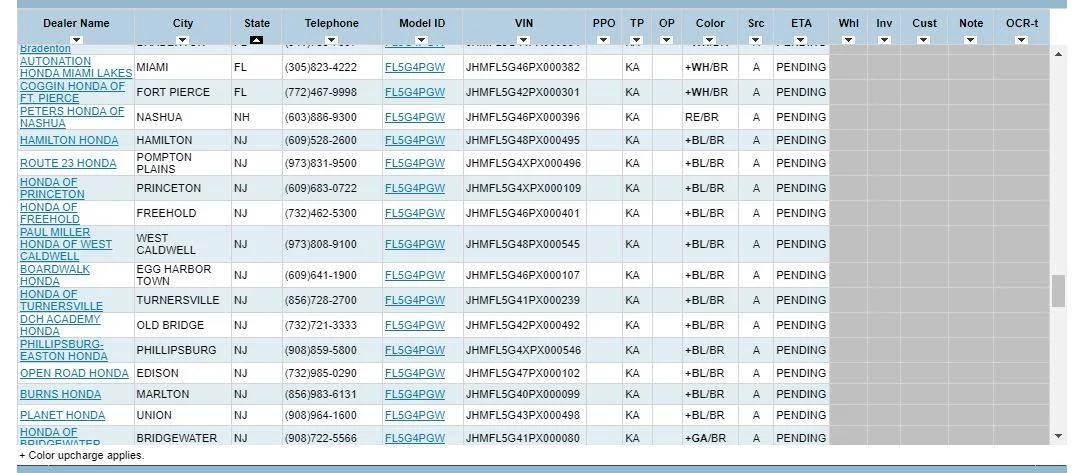
Task: Open Coggin Honda of Ft. Pierce link
Action: pyautogui.click(x=72, y=92)
